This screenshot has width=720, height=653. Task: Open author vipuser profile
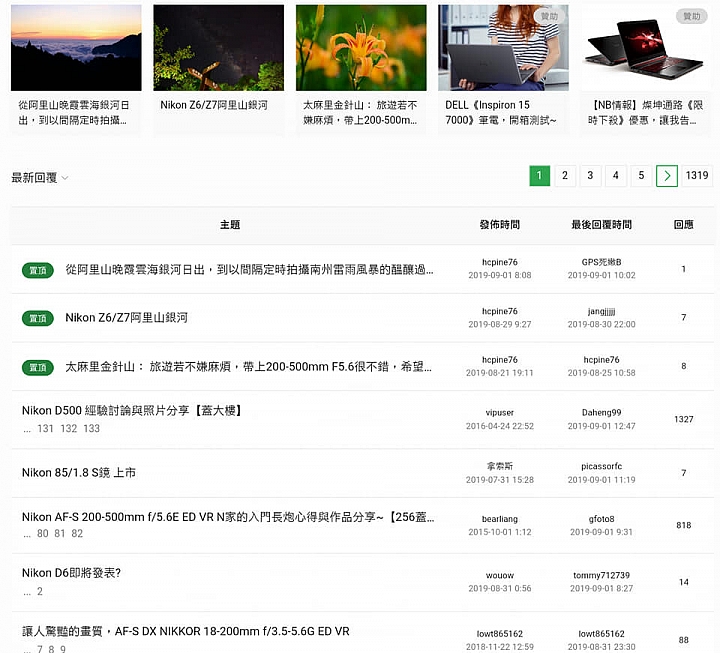(500, 413)
